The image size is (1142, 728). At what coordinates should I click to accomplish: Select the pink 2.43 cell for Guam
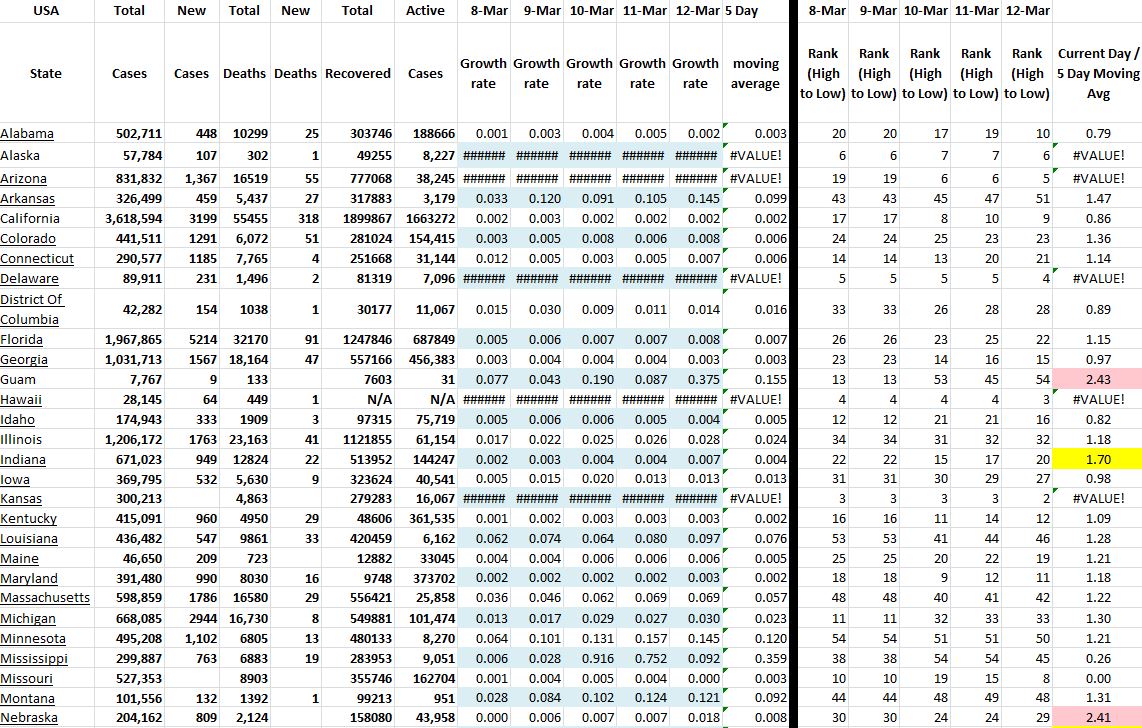(1097, 380)
